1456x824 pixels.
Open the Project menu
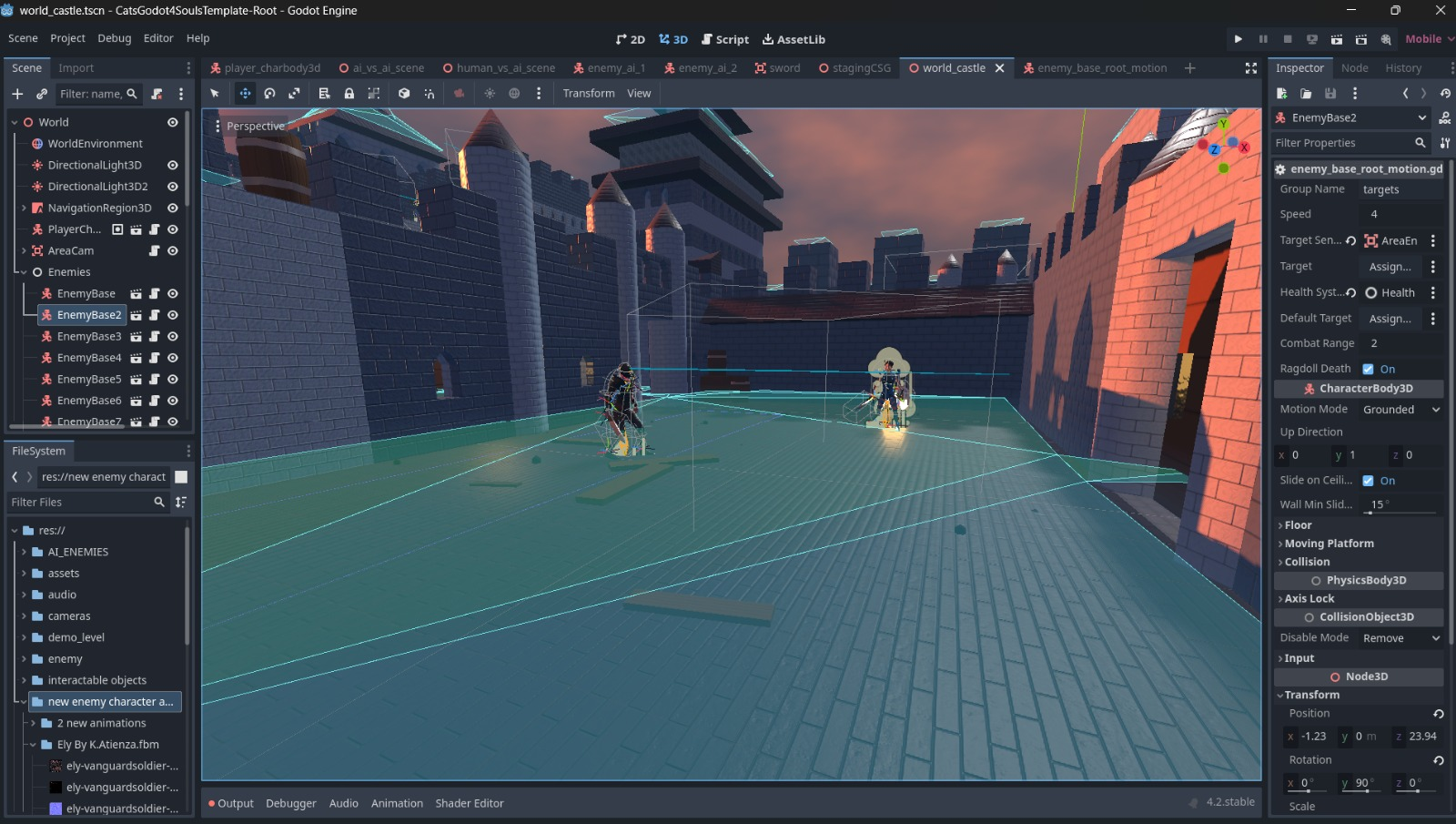point(67,38)
